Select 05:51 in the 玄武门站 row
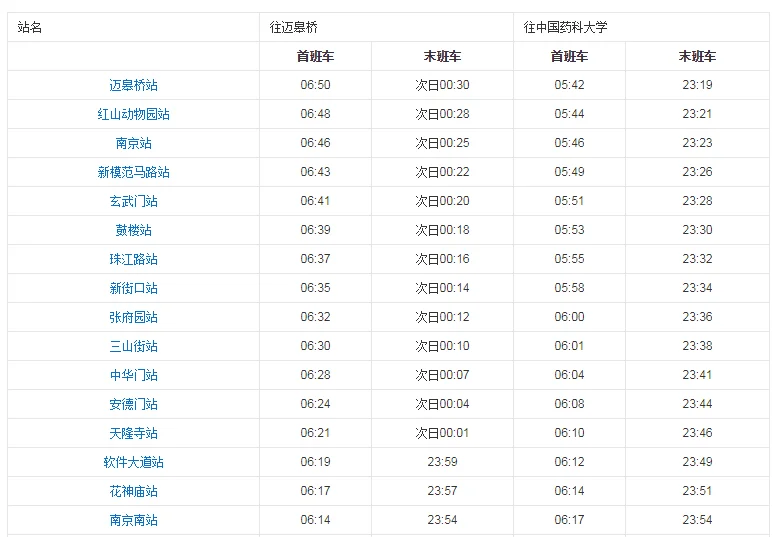Image resolution: width=784 pixels, height=537 pixels. [x=570, y=201]
